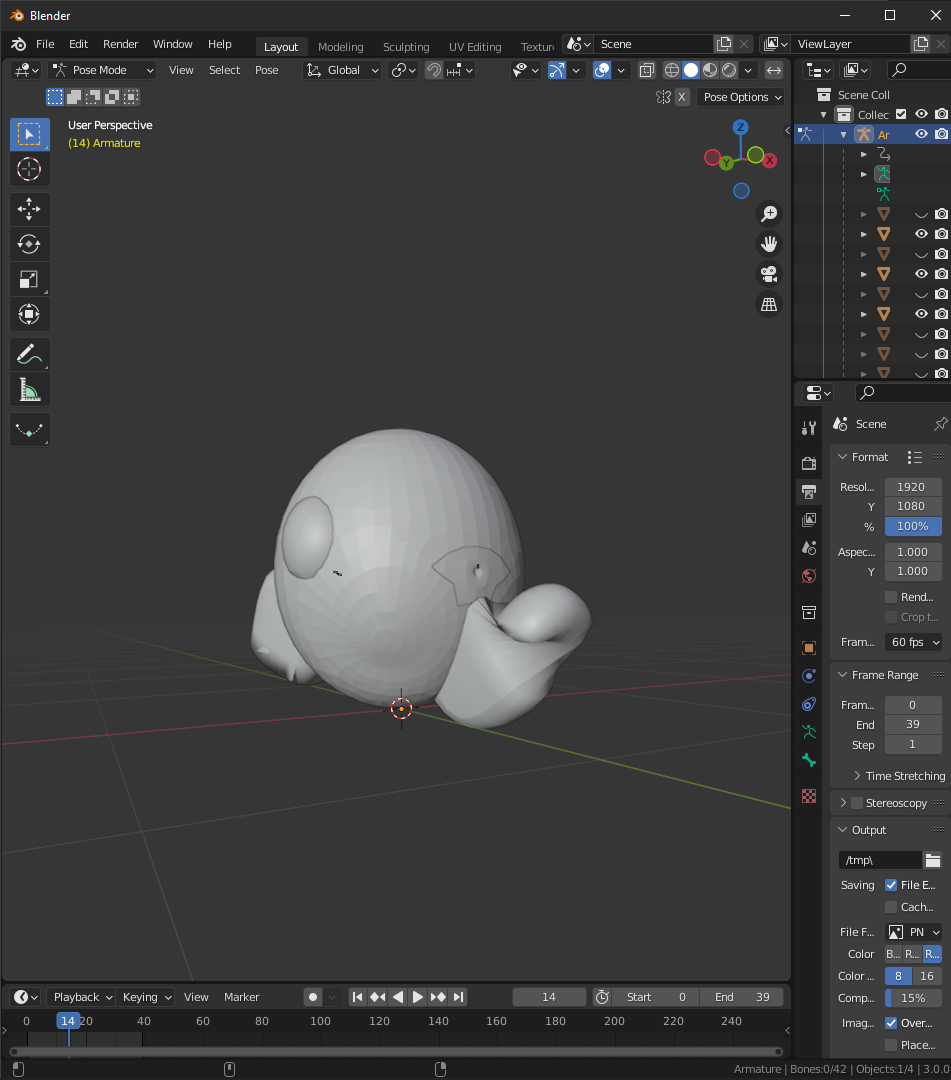Viewport: 951px width, 1080px height.
Task: Select the Select Box tool
Action: pyautogui.click(x=29, y=134)
